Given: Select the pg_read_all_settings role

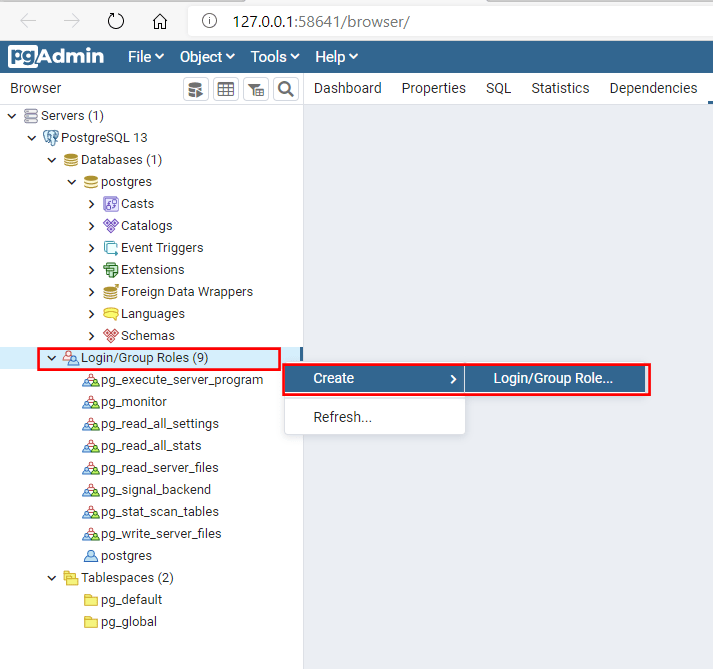Looking at the screenshot, I should point(160,424).
